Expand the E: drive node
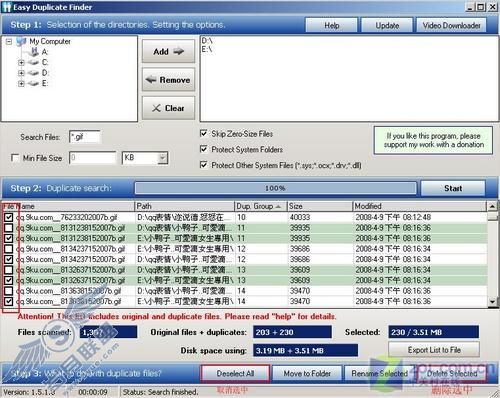This screenshot has height=398, width=500. coord(21,83)
